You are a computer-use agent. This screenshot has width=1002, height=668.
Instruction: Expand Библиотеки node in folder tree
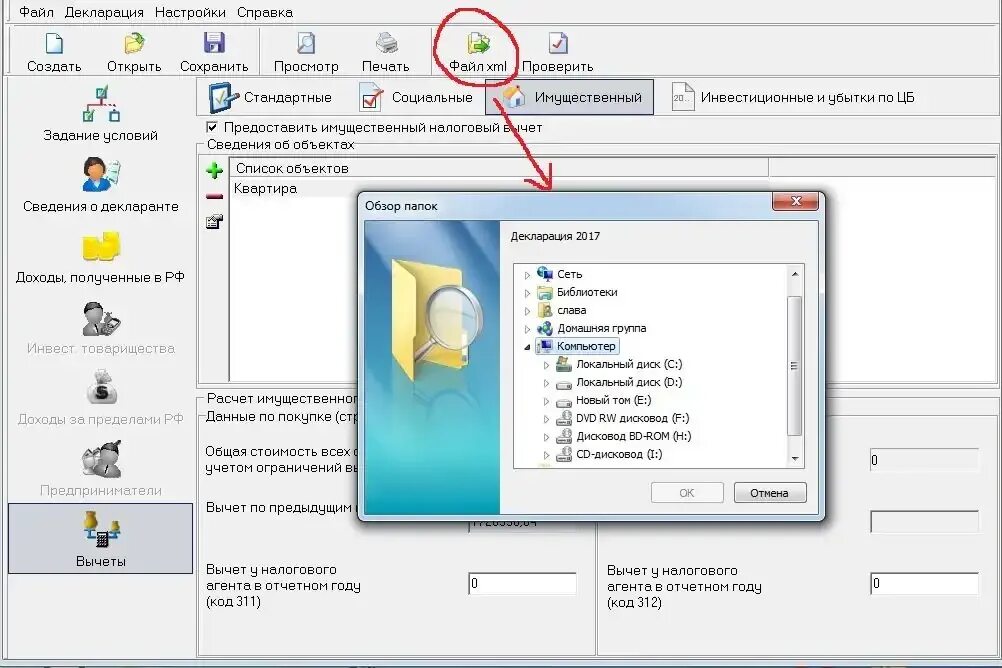pyautogui.click(x=527, y=293)
